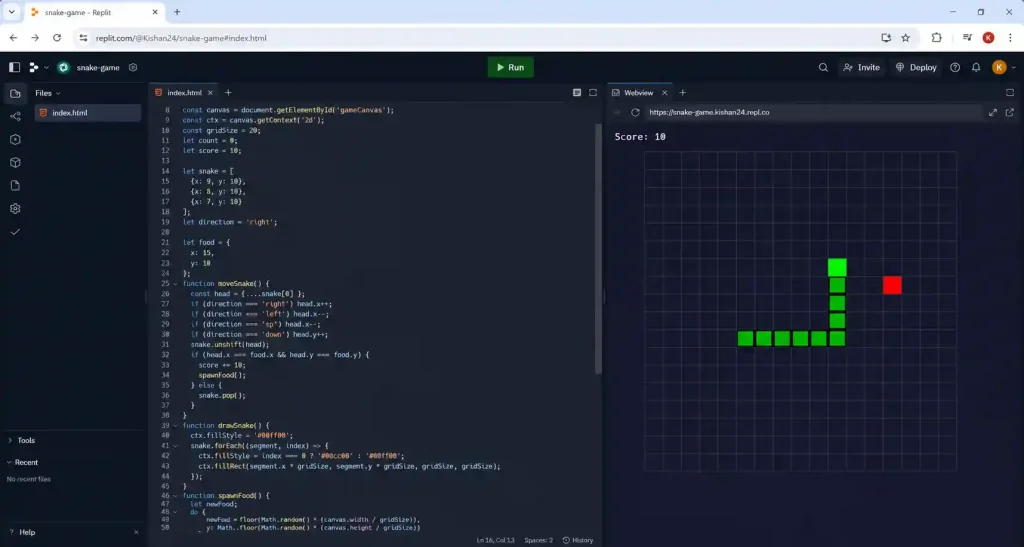
Task: Click Spaces: 2 indentation setting
Action: (538, 540)
